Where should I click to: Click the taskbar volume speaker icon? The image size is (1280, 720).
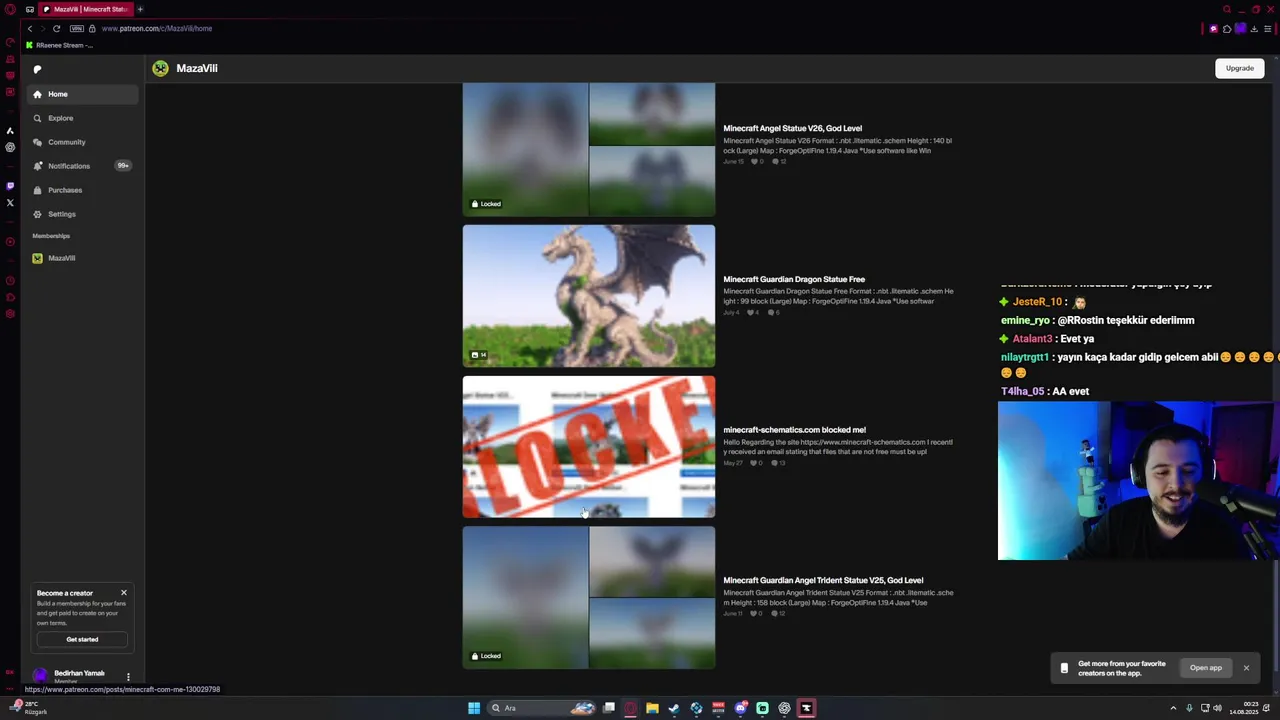coord(1217,708)
